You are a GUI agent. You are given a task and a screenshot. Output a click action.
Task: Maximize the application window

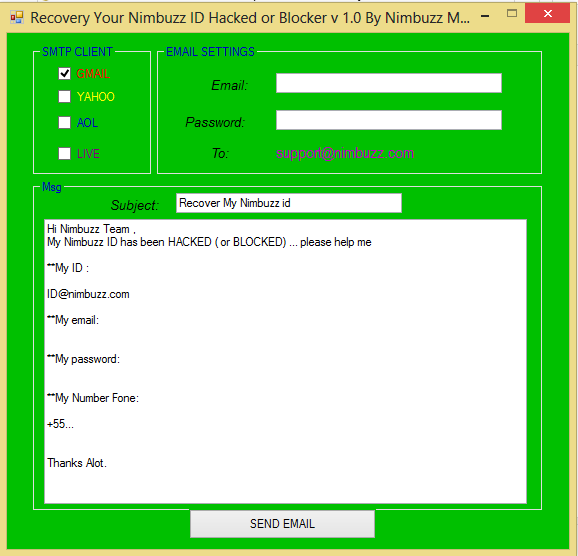tap(512, 14)
